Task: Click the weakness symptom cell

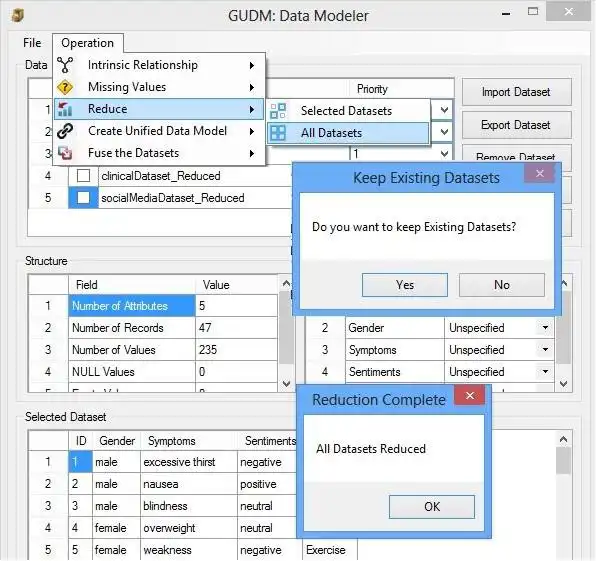Action: (189, 550)
